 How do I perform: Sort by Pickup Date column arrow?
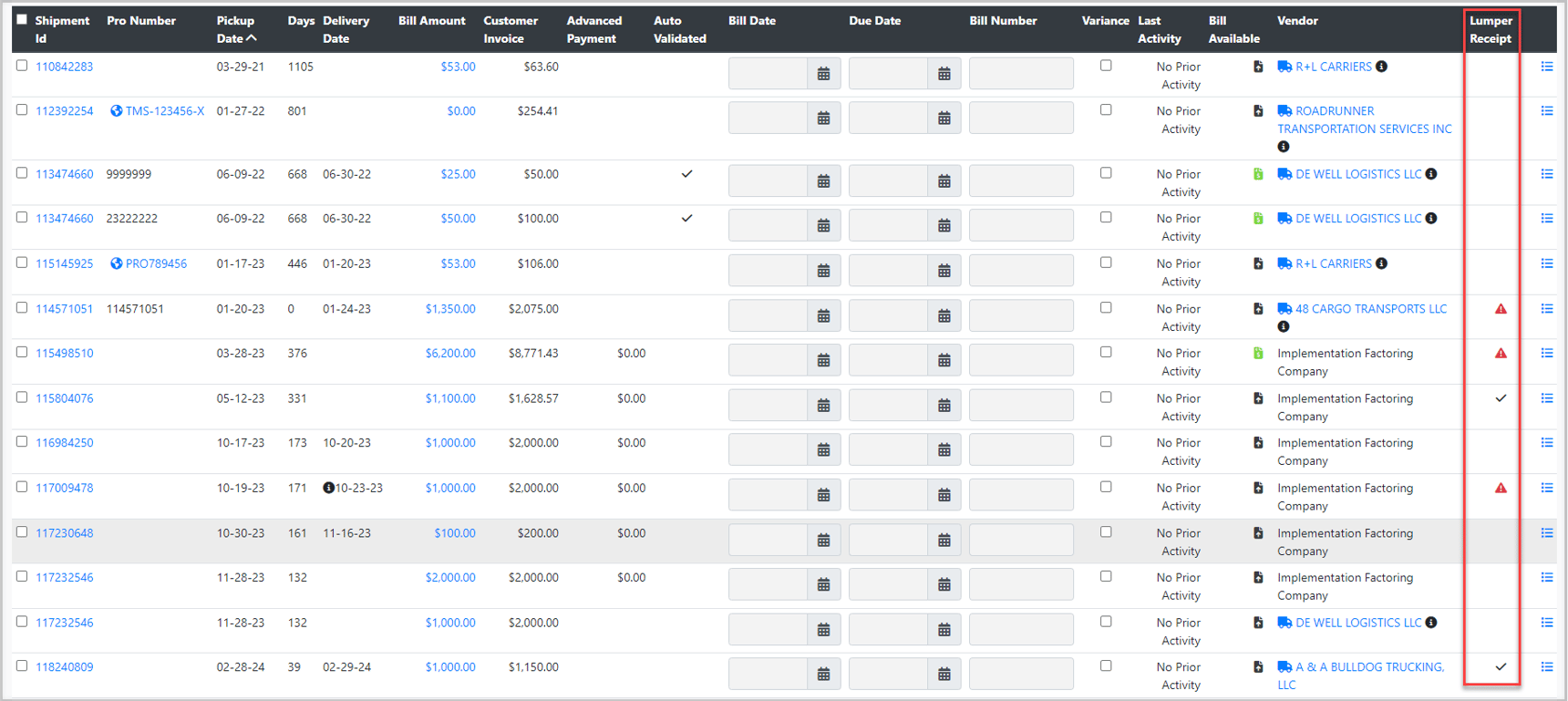[x=253, y=38]
